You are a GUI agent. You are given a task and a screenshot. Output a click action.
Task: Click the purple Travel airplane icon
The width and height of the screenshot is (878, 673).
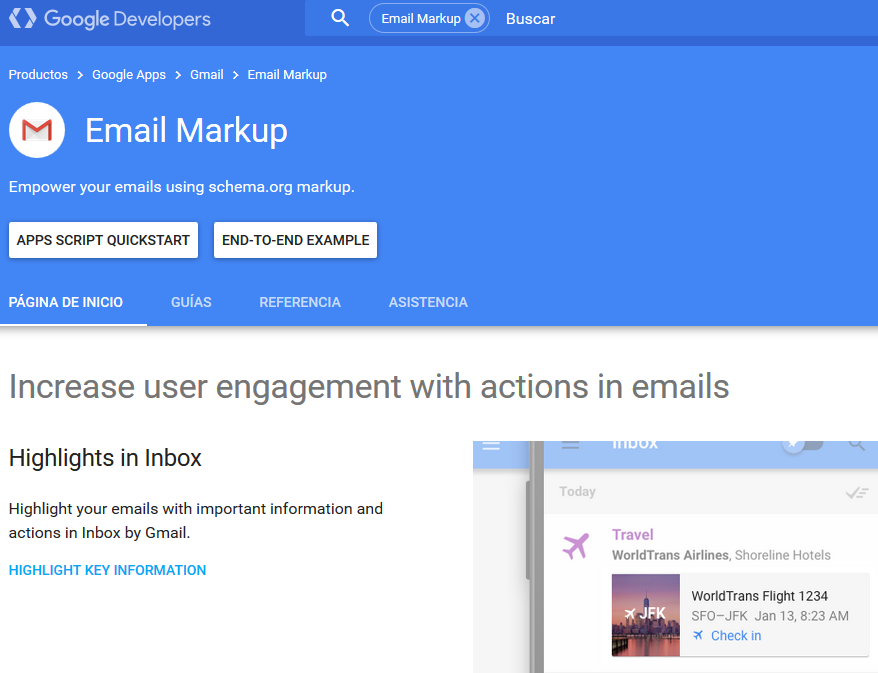[576, 546]
